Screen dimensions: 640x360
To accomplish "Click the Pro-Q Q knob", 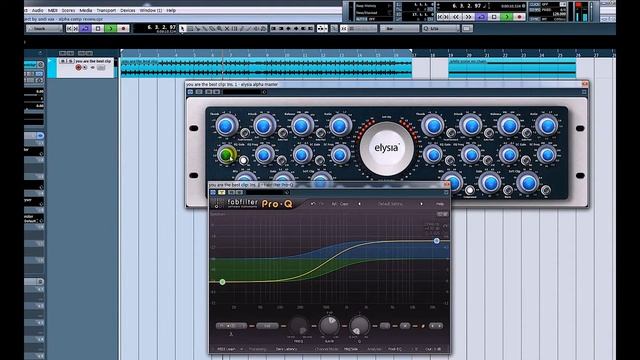I will [x=359, y=325].
